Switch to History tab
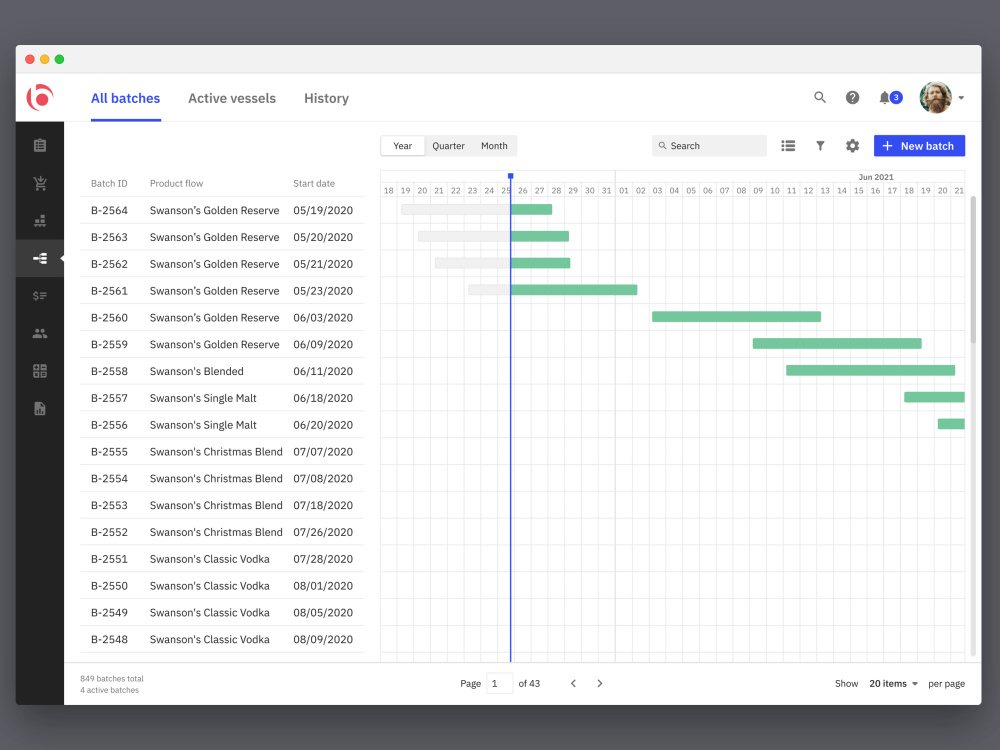This screenshot has height=750, width=1000. coord(327,99)
